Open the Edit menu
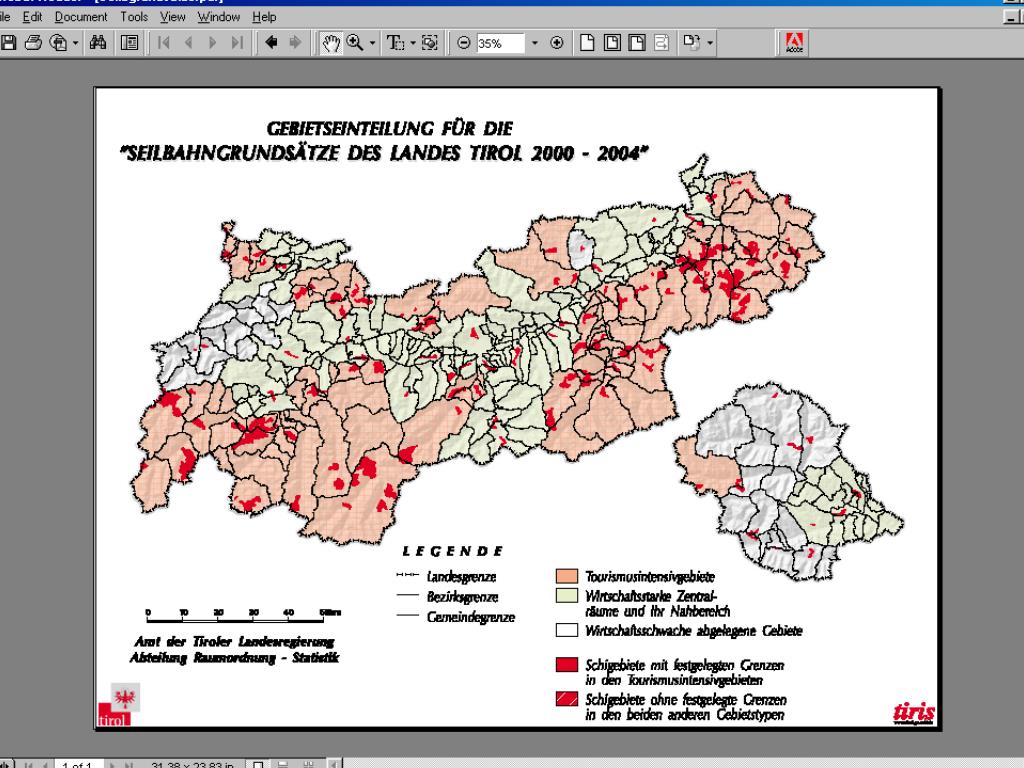 [x=32, y=17]
